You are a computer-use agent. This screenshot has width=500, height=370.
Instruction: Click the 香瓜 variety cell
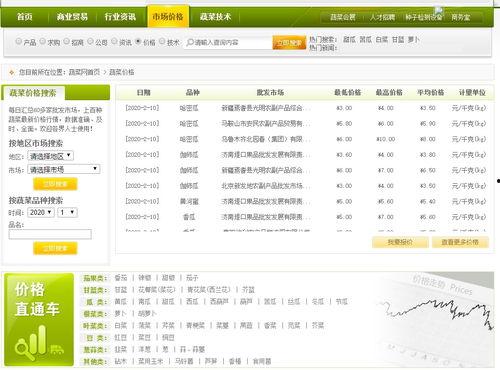(189, 217)
